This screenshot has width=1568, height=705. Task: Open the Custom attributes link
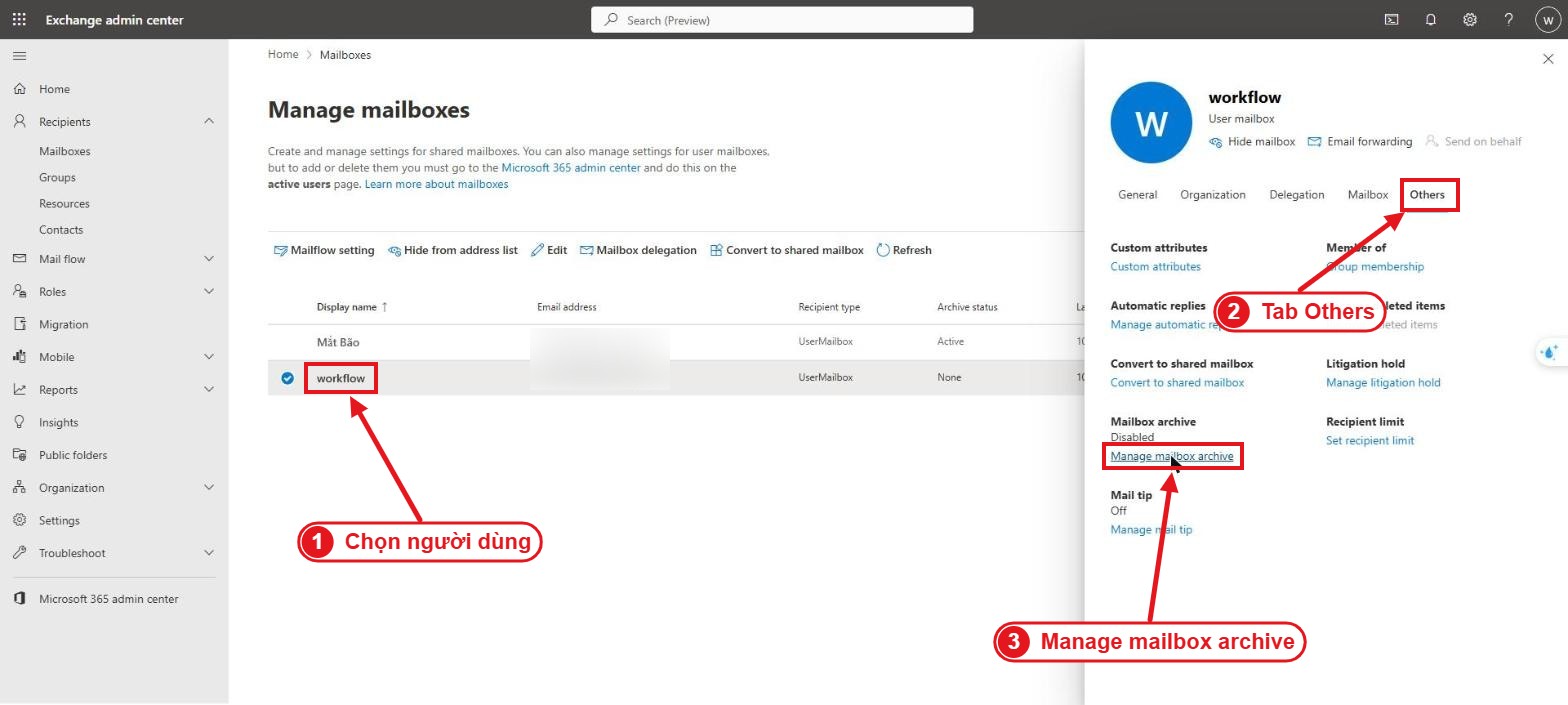pyautogui.click(x=1156, y=267)
